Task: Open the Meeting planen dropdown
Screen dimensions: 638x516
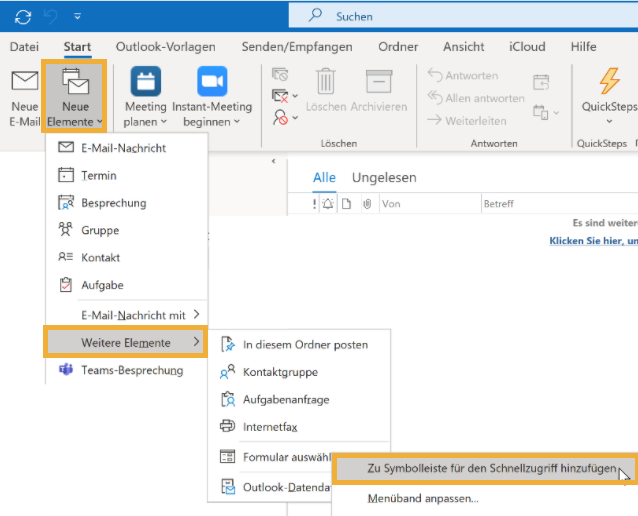Action: point(146,97)
